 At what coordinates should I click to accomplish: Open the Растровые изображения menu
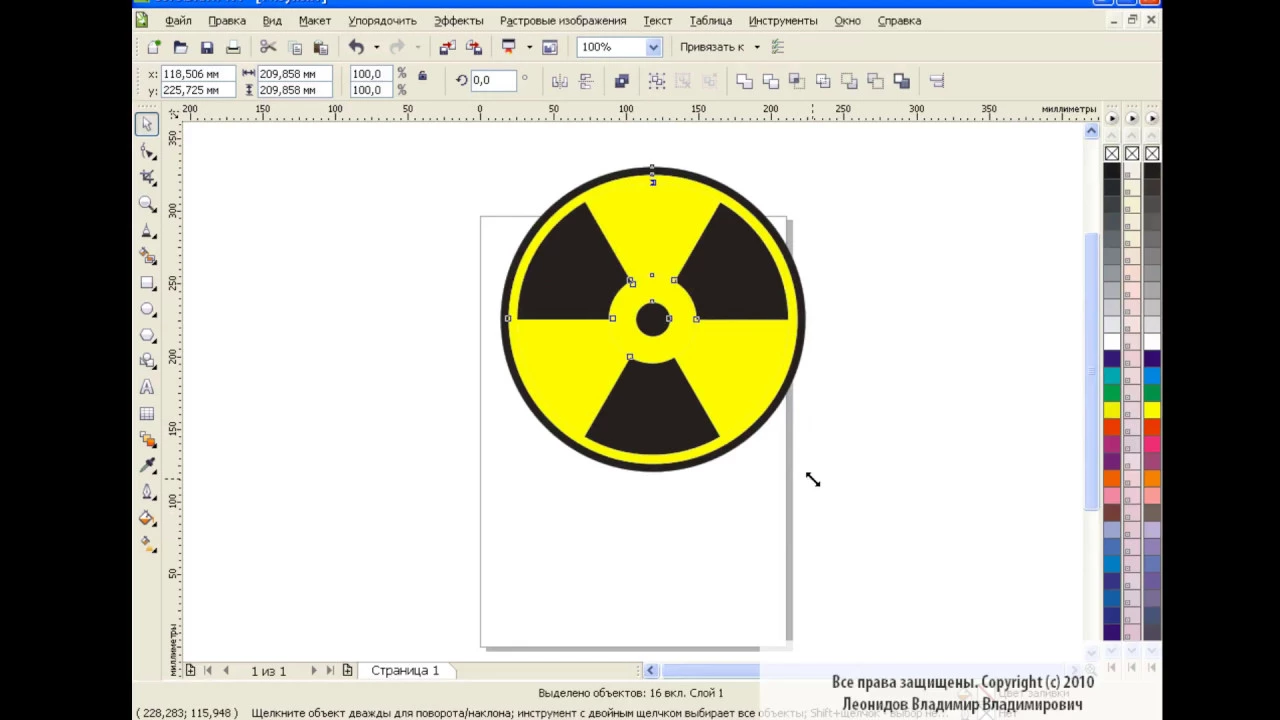click(x=563, y=20)
